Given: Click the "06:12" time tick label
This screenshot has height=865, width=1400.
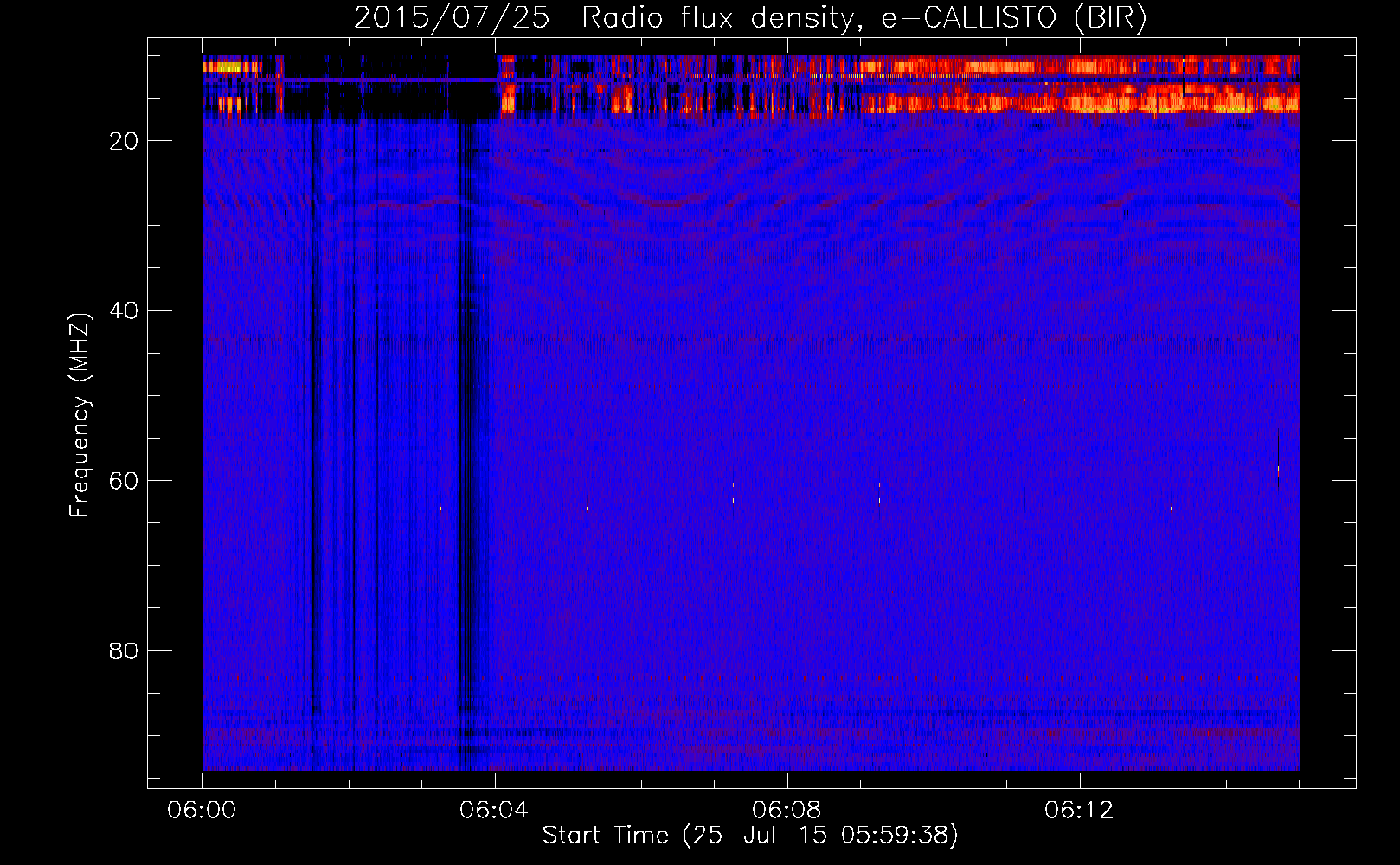Looking at the screenshot, I should pyautogui.click(x=1079, y=811).
